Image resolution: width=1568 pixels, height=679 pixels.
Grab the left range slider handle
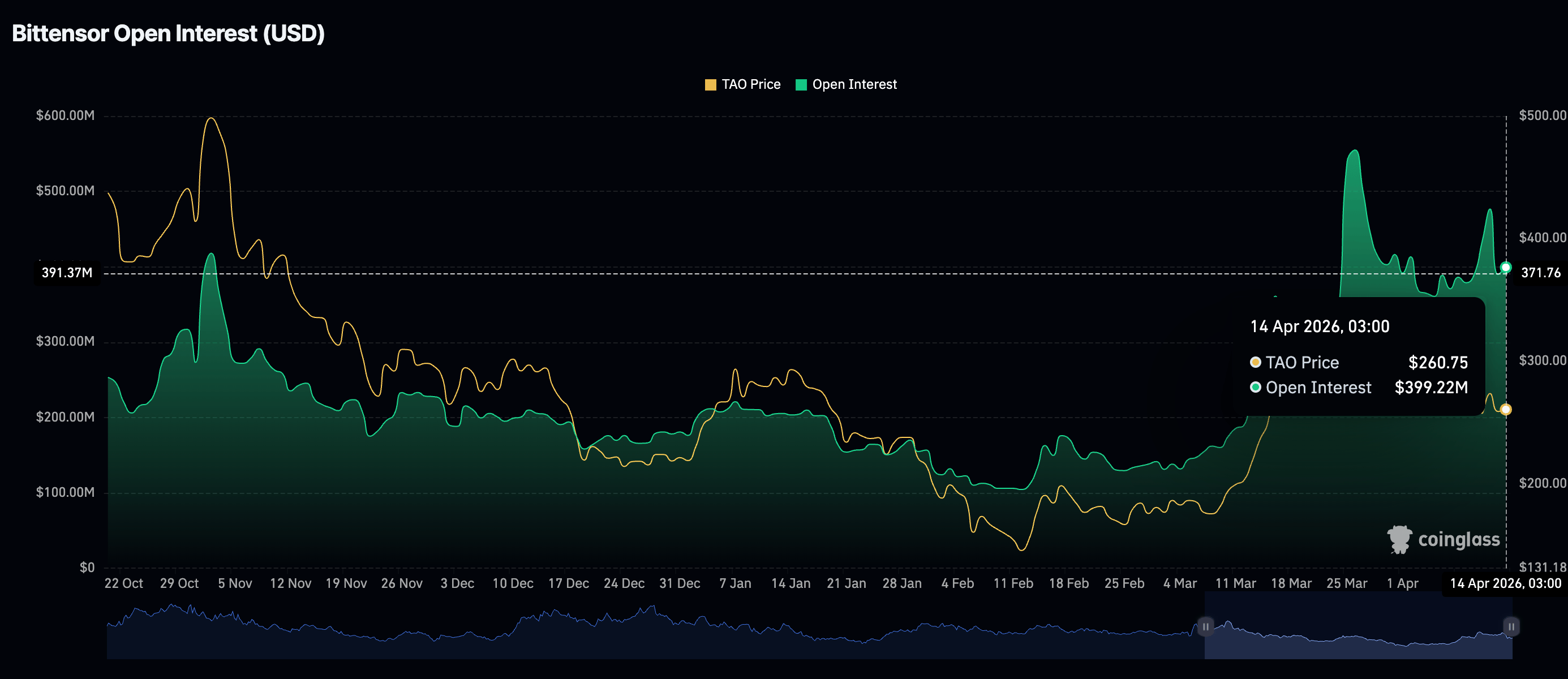(x=1205, y=626)
